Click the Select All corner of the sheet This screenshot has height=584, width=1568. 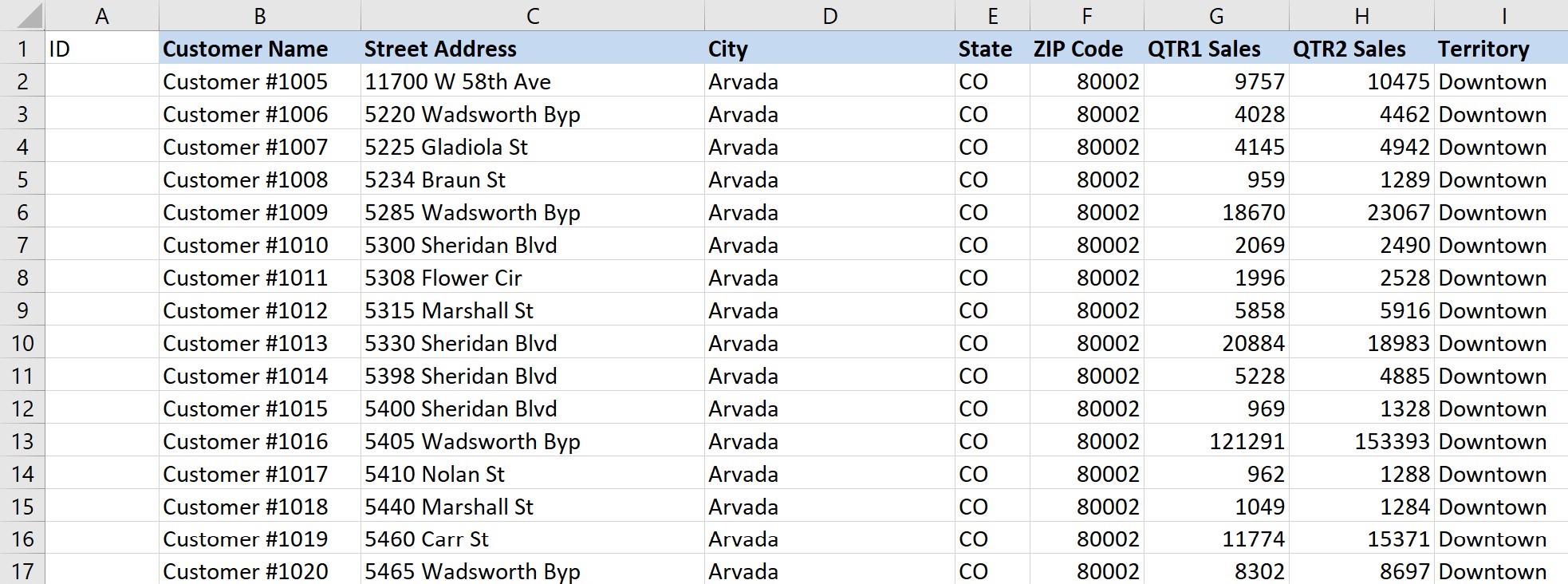pos(22,15)
